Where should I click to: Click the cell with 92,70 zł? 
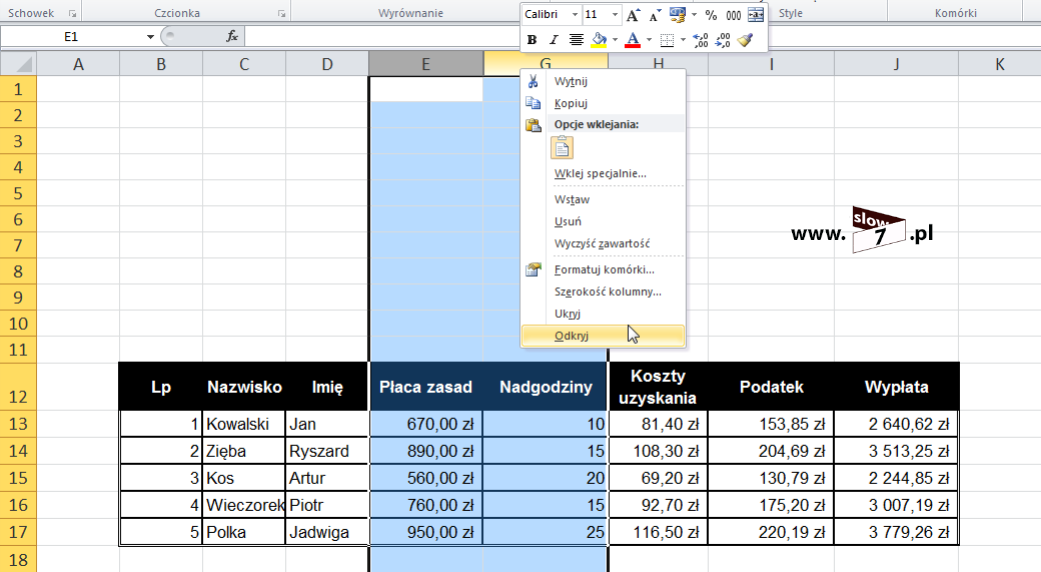point(658,505)
